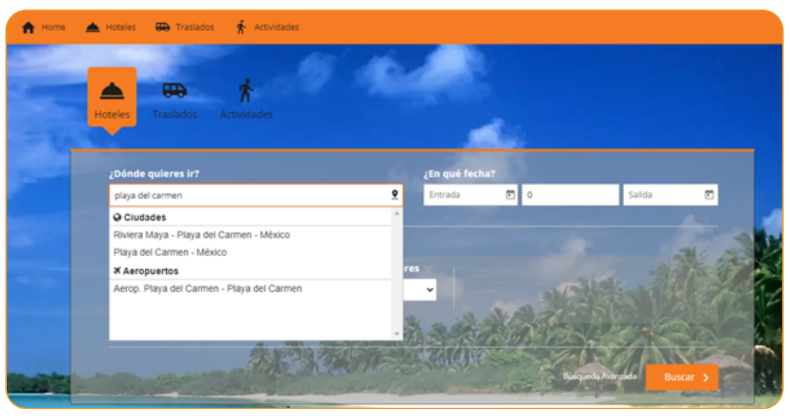Open the calendar icon in Salida field

(x=709, y=195)
